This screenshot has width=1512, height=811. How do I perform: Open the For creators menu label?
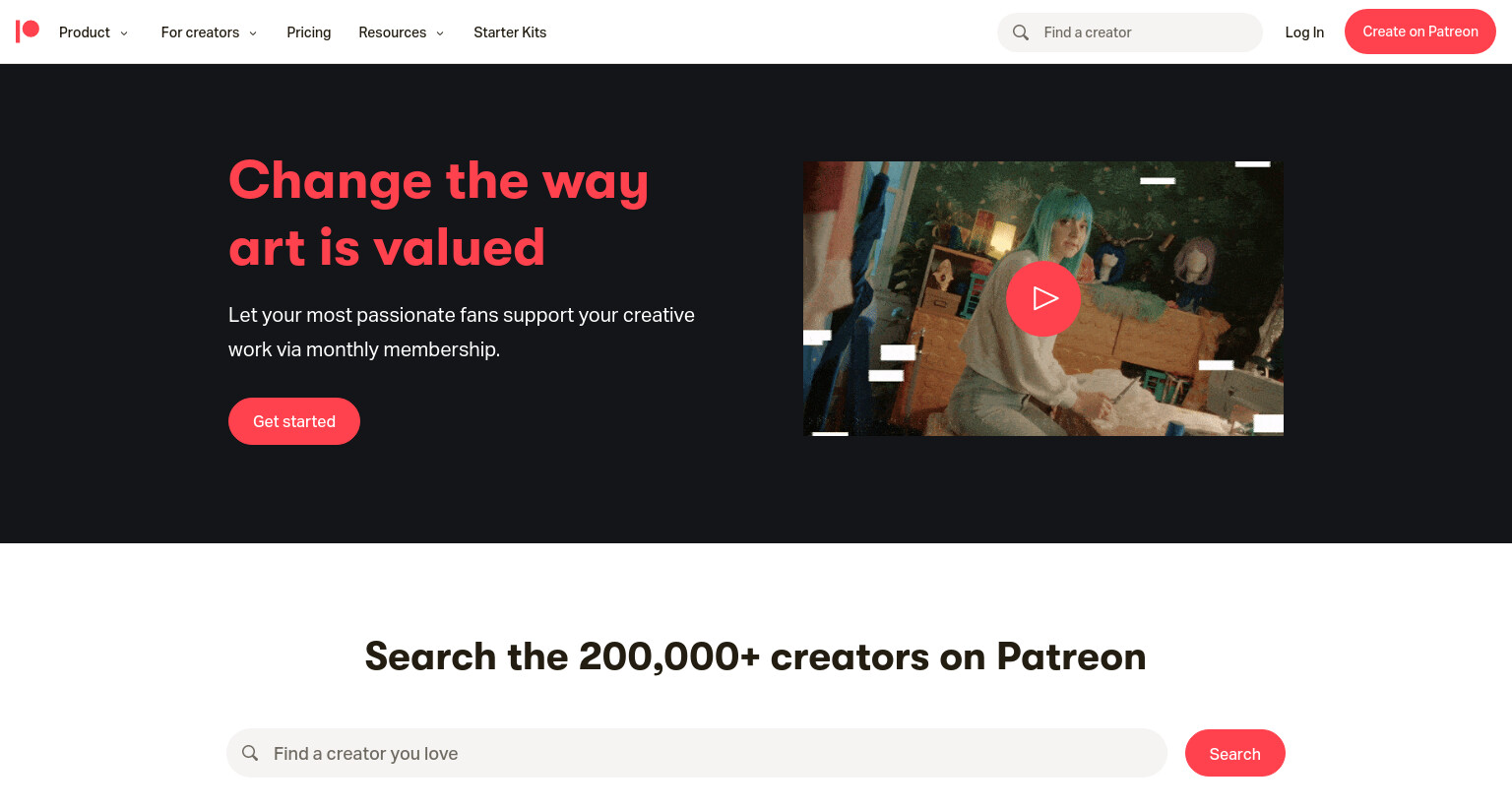pos(200,32)
